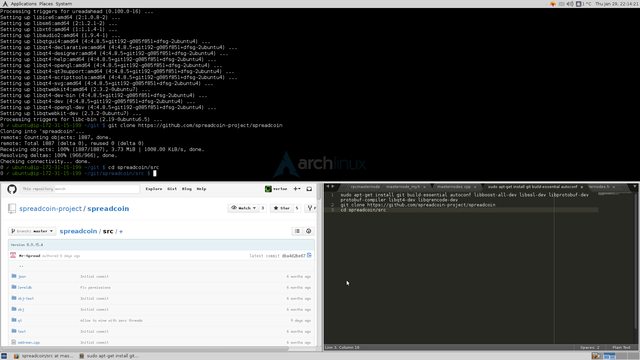640x360 pixels.
Task: Click the 'Fix permissions' commit message
Action: [95, 288]
